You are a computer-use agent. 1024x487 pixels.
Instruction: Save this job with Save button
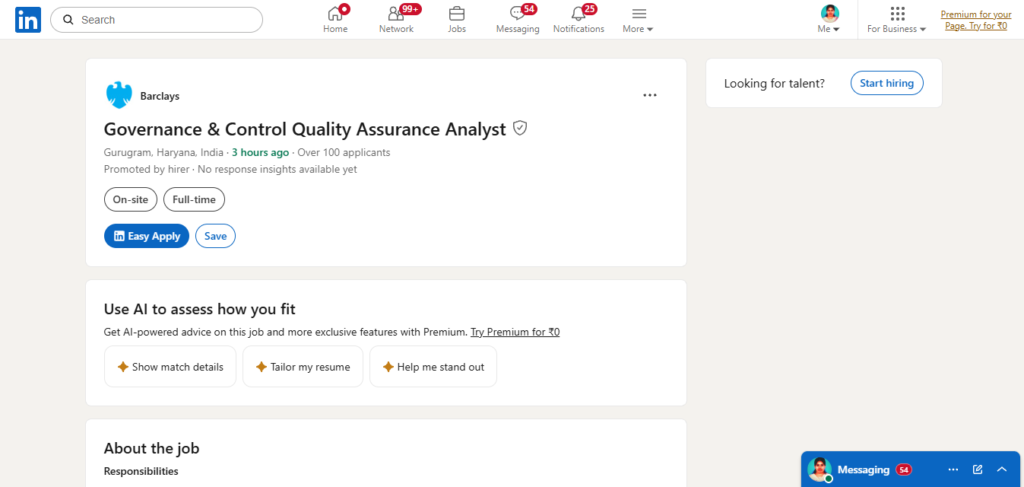coord(216,236)
